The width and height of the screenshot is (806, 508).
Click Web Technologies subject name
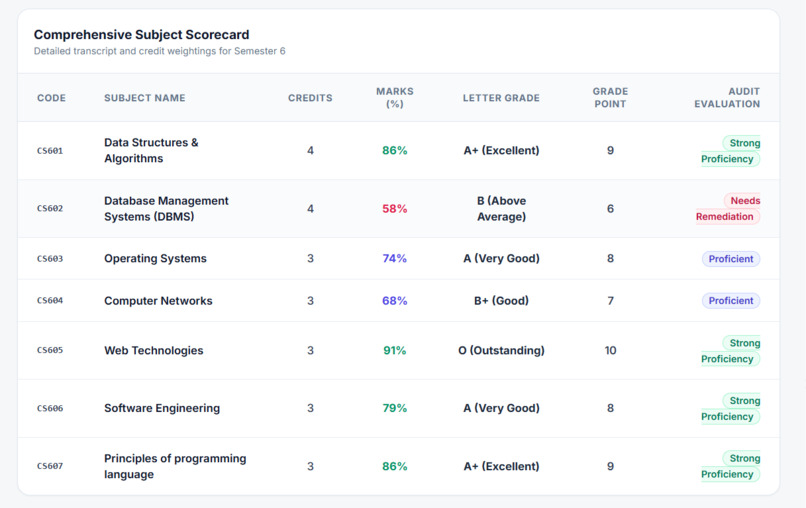(x=154, y=350)
